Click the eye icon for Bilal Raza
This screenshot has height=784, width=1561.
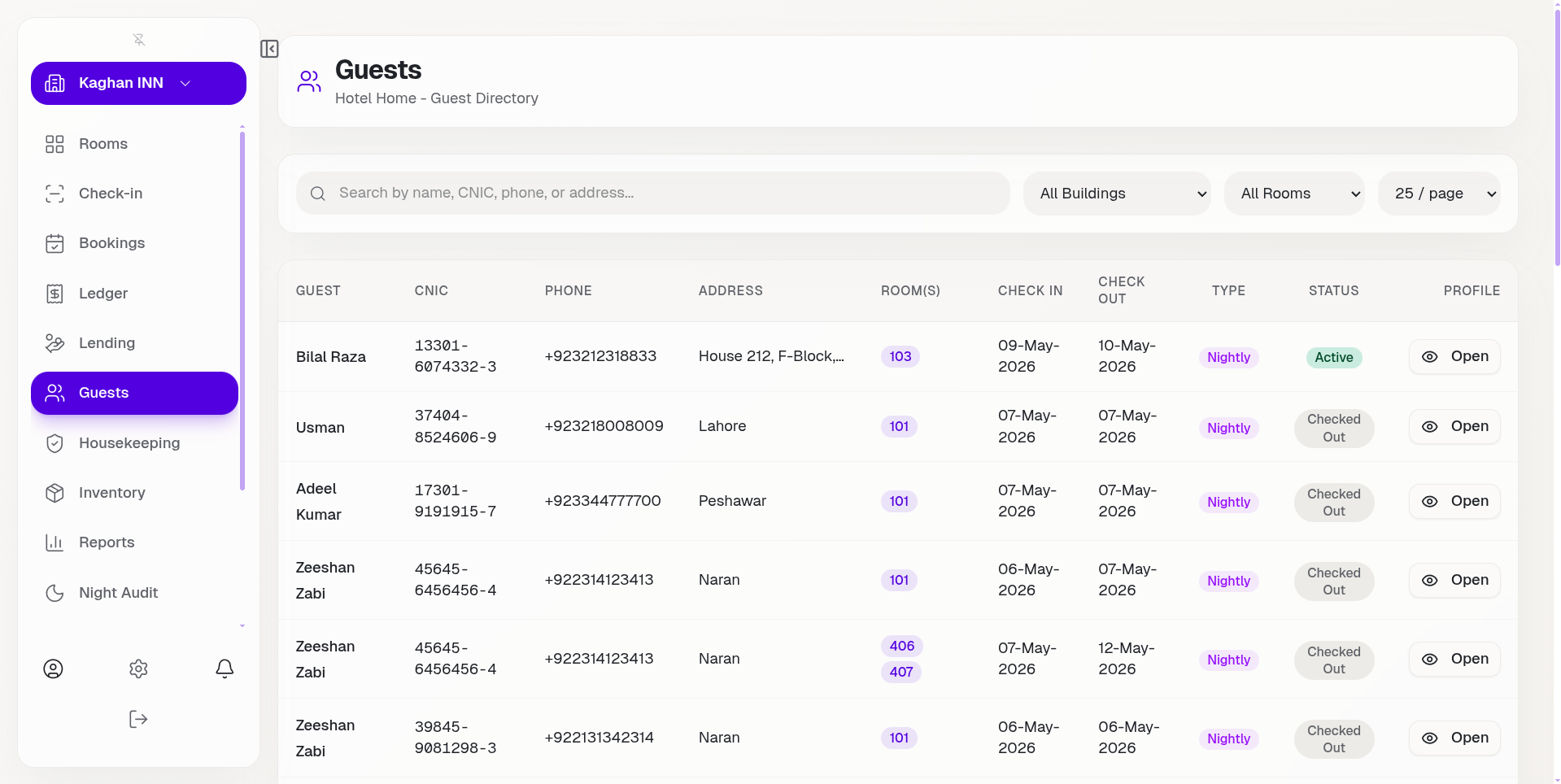(1429, 357)
